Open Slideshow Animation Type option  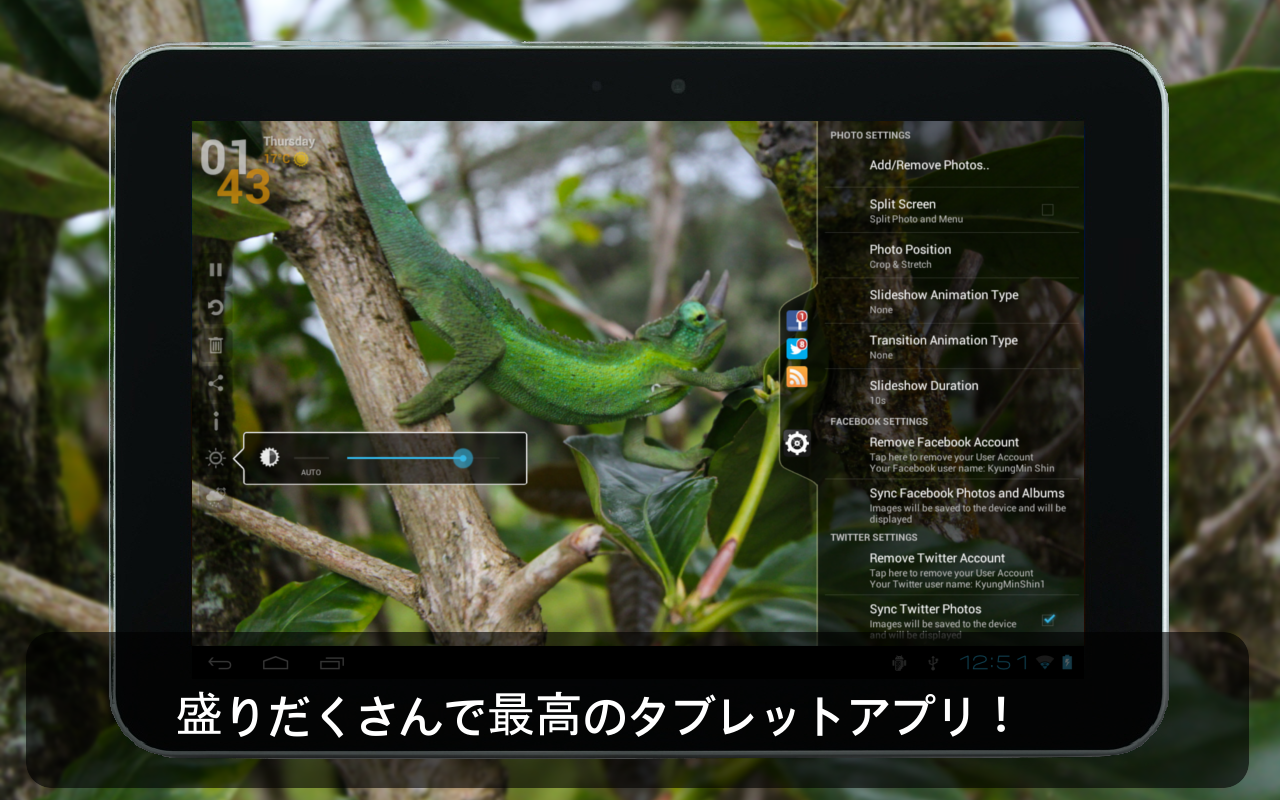point(951,301)
